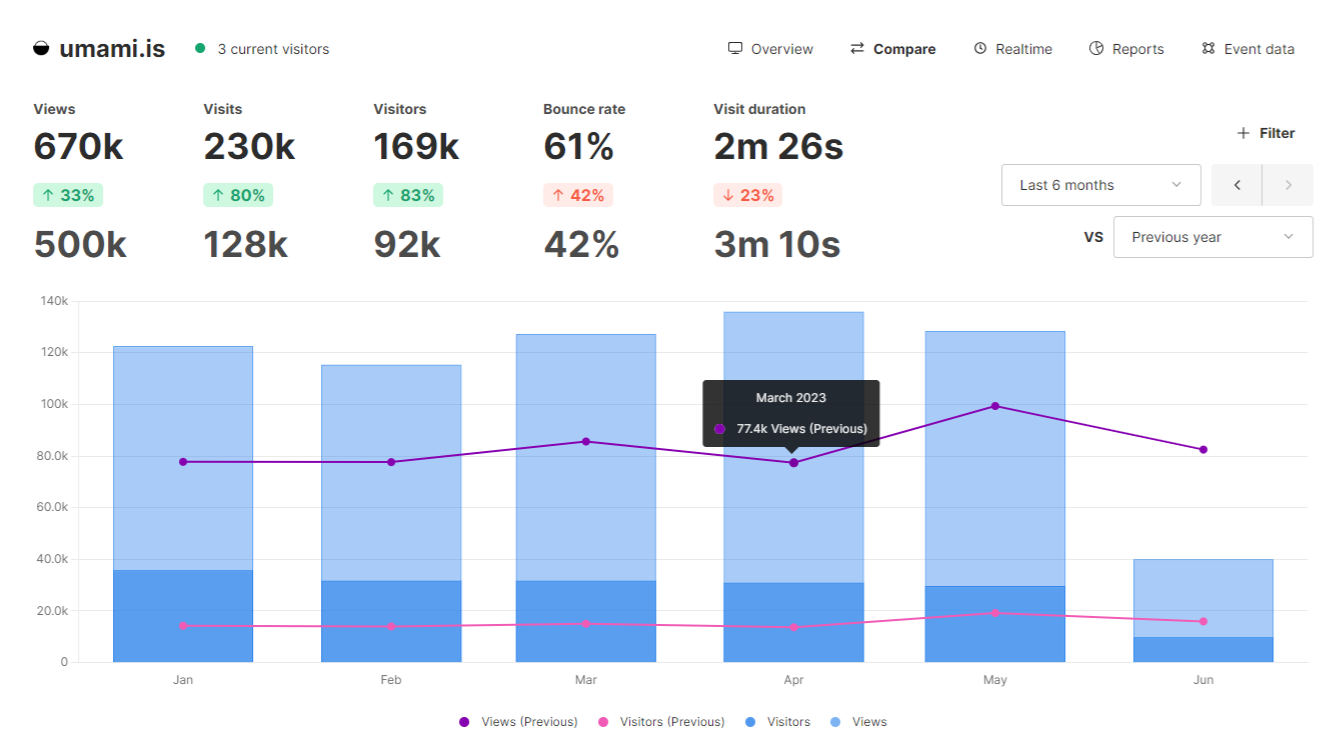The image size is (1342, 748).
Task: Click the plus icon next to Filter
Action: 1243,133
